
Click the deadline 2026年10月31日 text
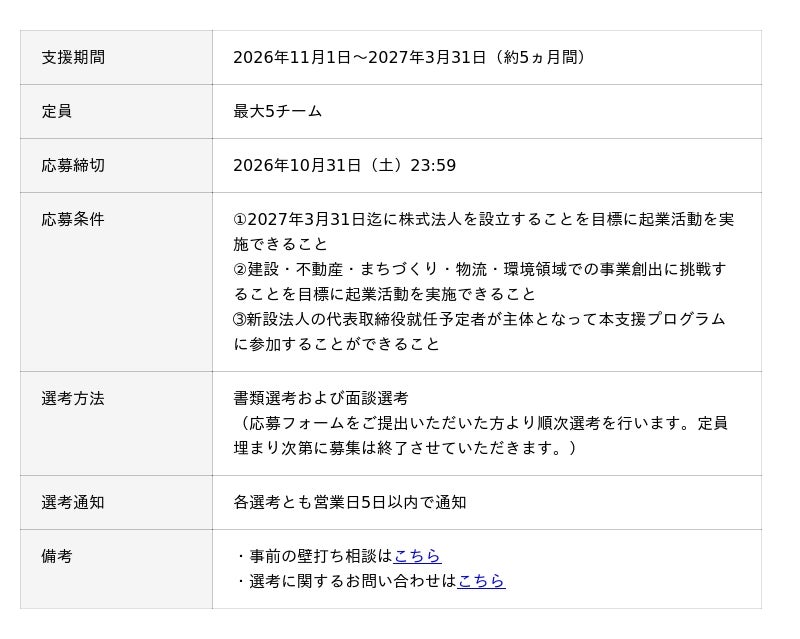coord(297,165)
